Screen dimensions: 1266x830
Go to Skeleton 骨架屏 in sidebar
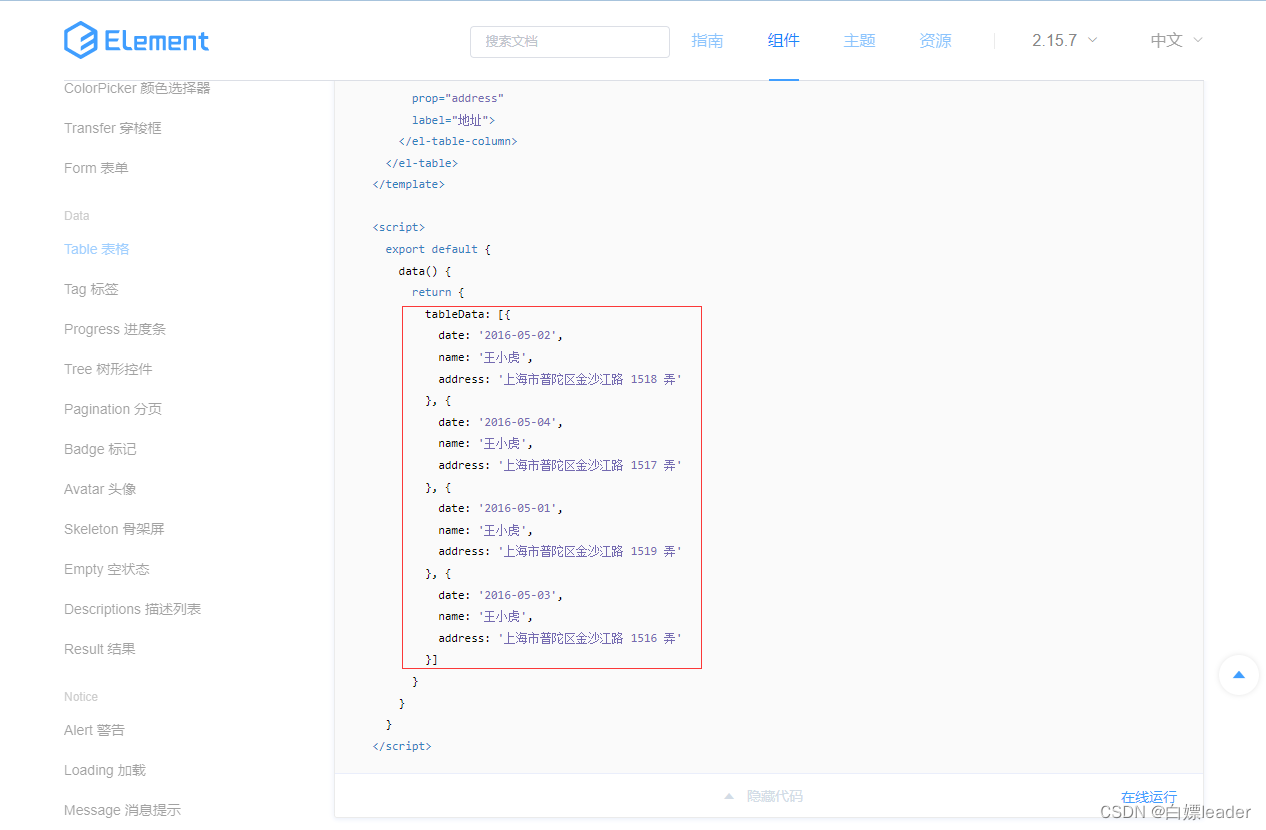(x=114, y=529)
